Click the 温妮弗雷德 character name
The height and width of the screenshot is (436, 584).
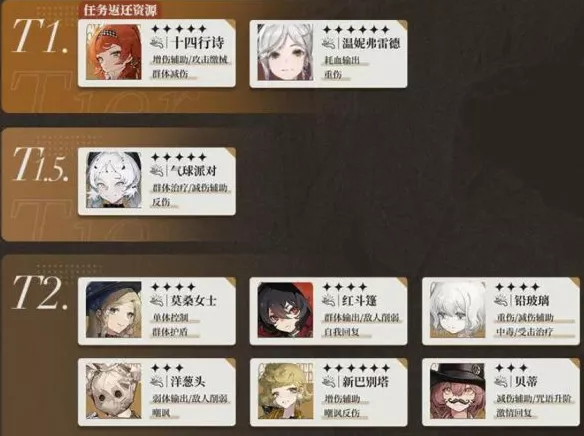coord(371,43)
